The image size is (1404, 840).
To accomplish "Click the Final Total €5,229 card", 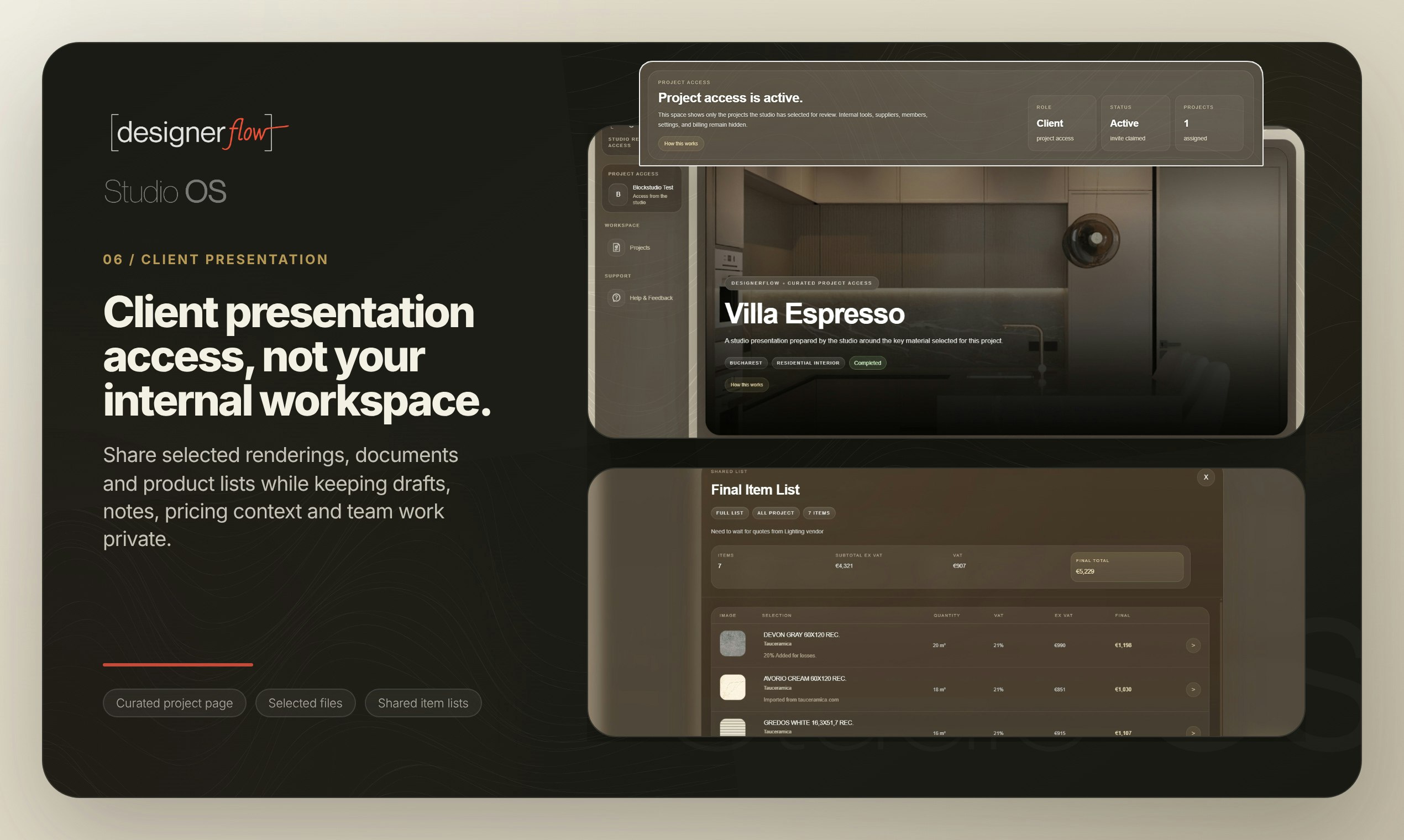I will point(1126,566).
